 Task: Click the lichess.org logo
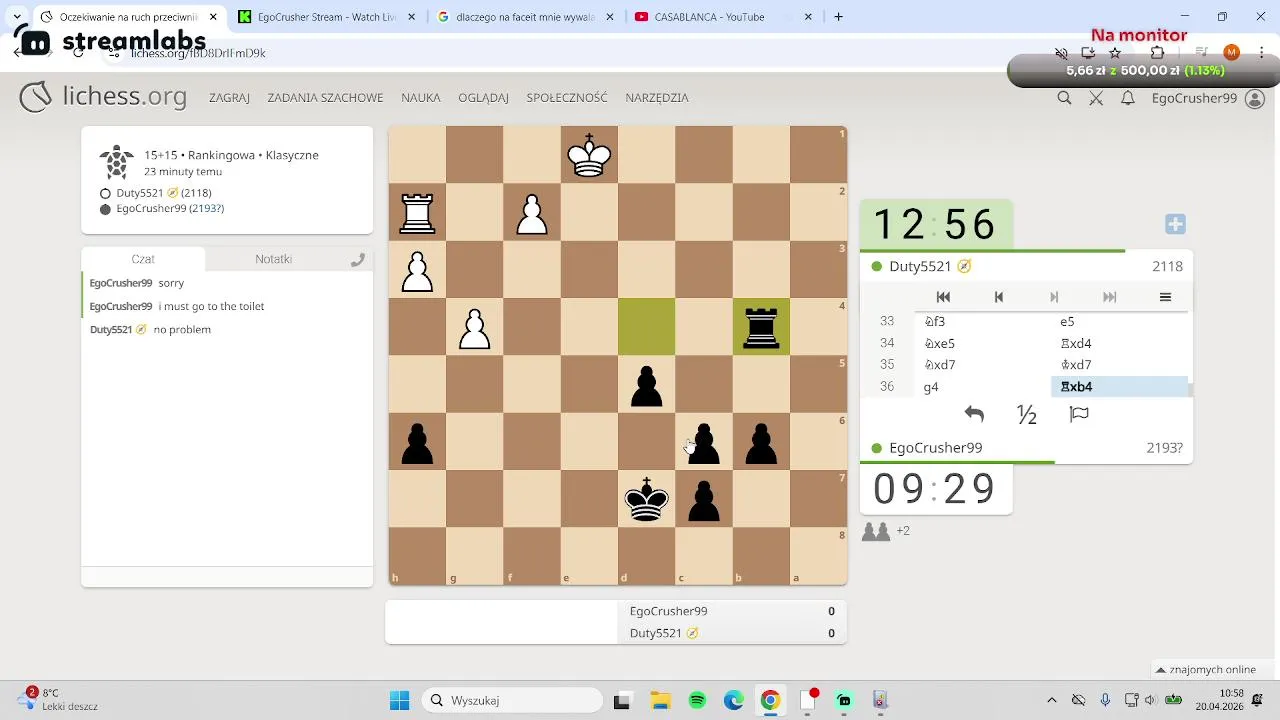coord(103,97)
